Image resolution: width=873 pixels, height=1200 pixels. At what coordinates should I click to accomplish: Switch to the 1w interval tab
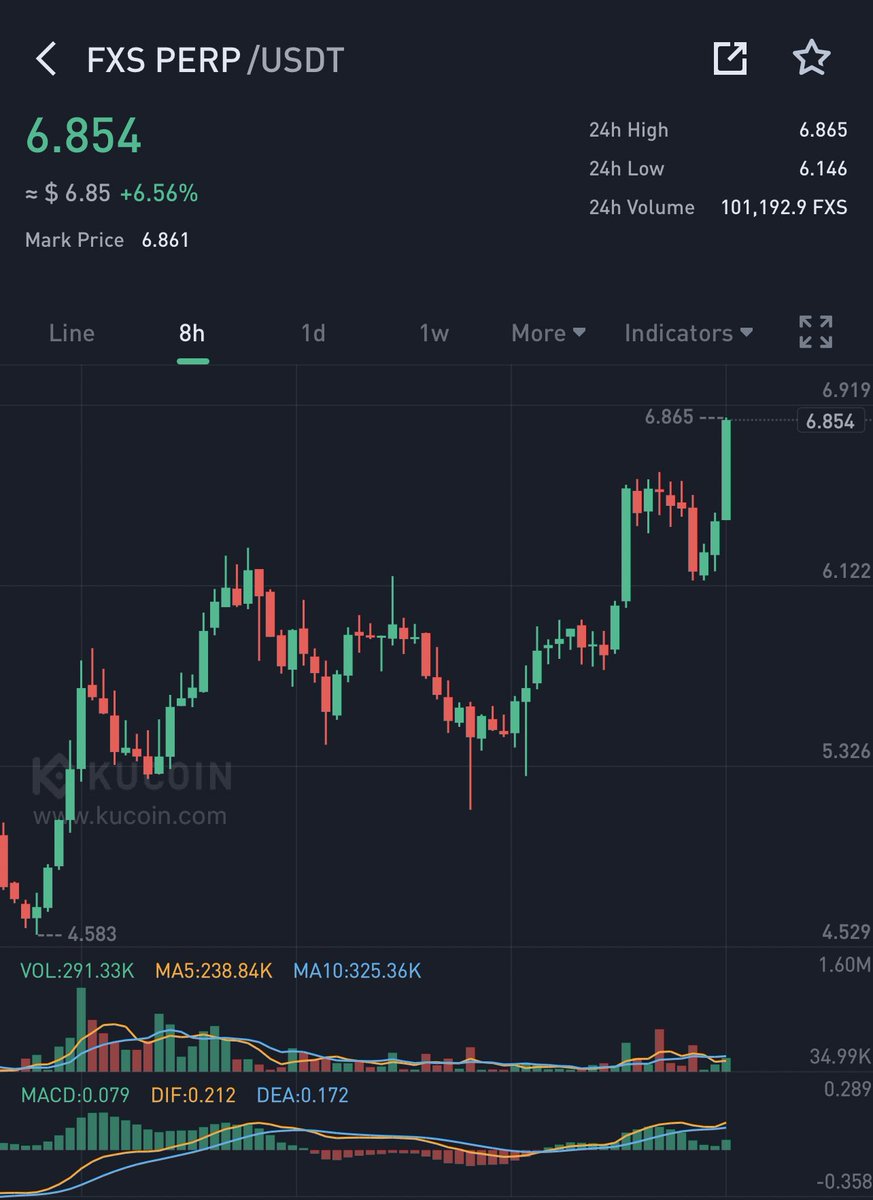click(434, 333)
